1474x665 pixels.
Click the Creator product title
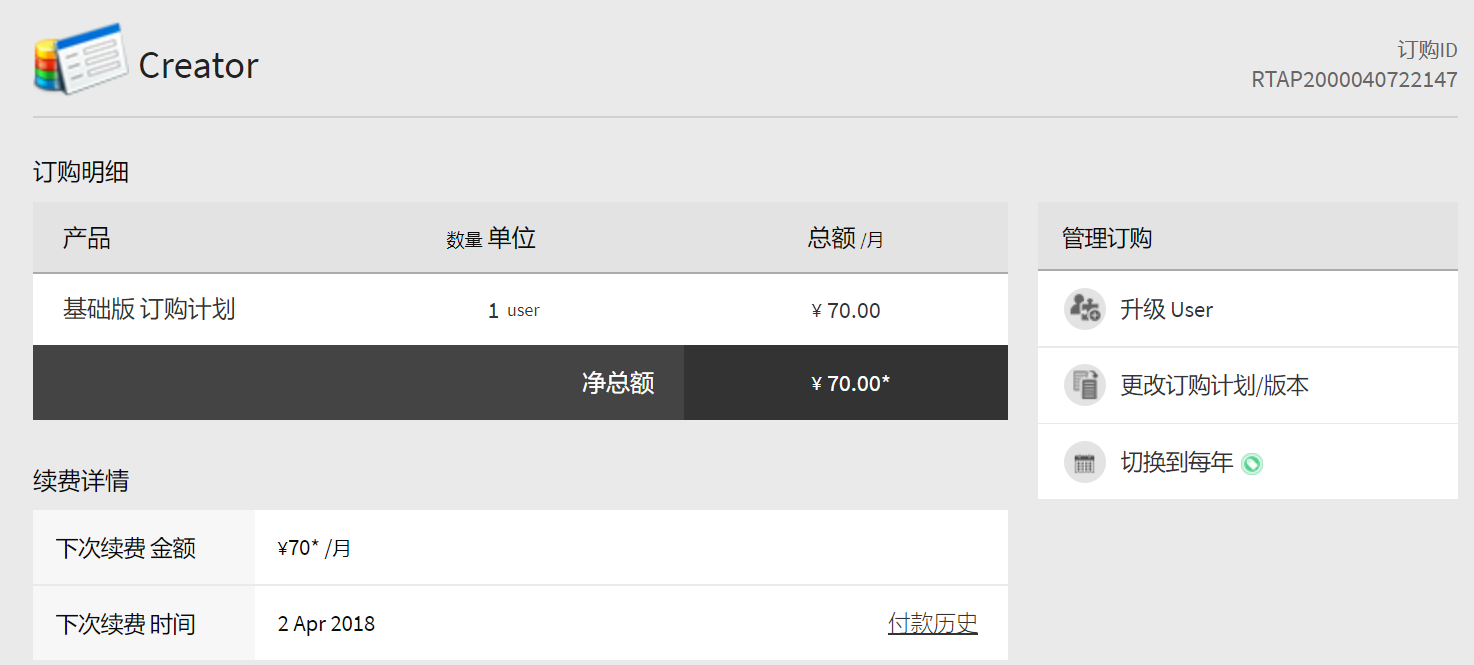coord(198,66)
